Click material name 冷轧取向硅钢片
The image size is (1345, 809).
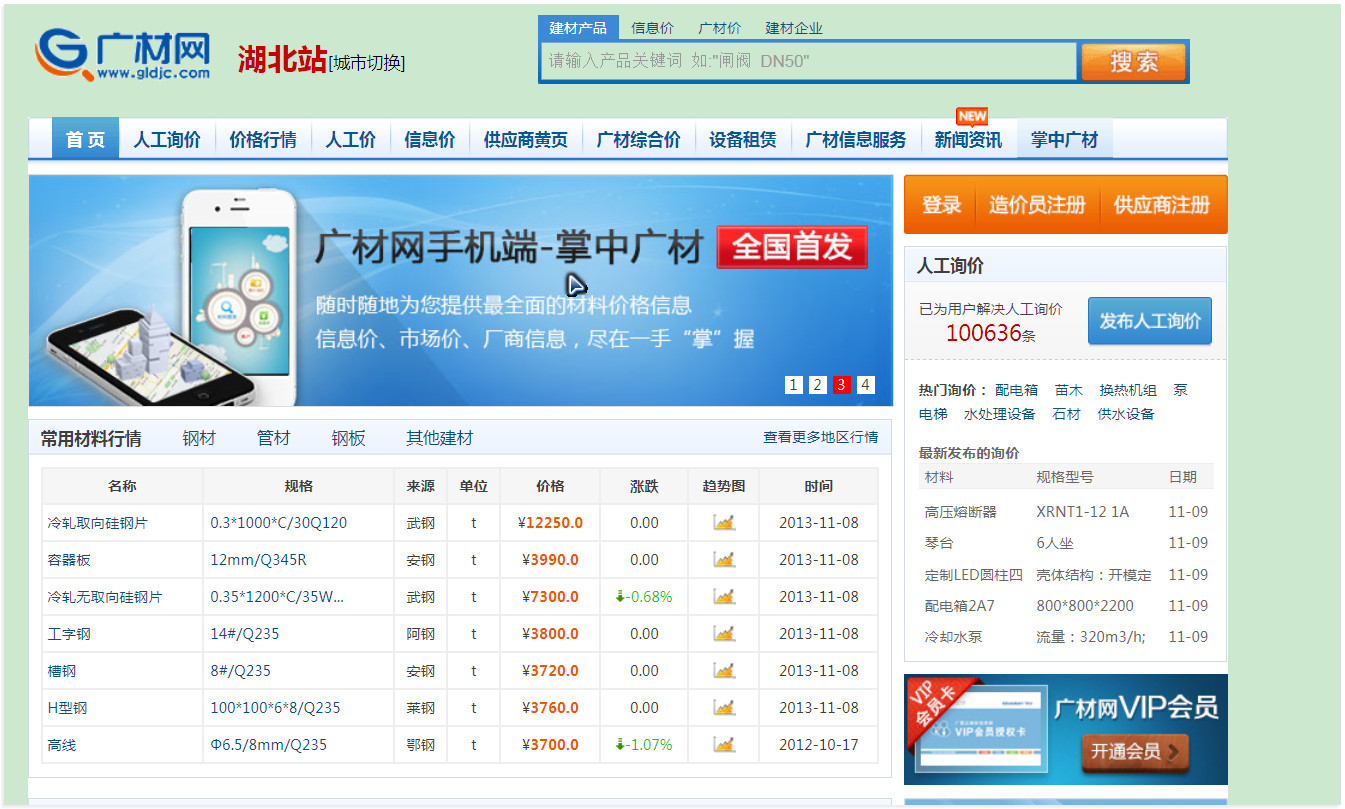coord(97,523)
